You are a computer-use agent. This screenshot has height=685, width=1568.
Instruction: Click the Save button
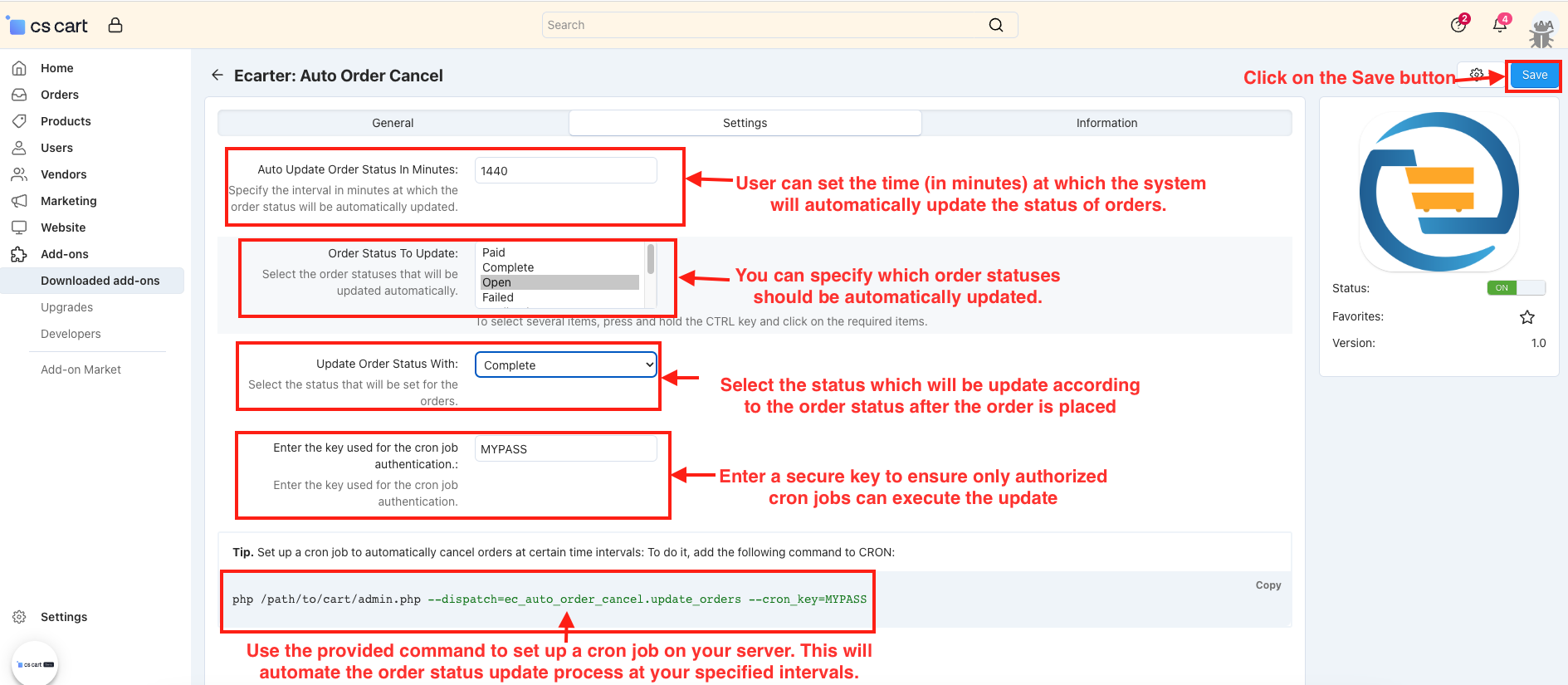pos(1534,75)
